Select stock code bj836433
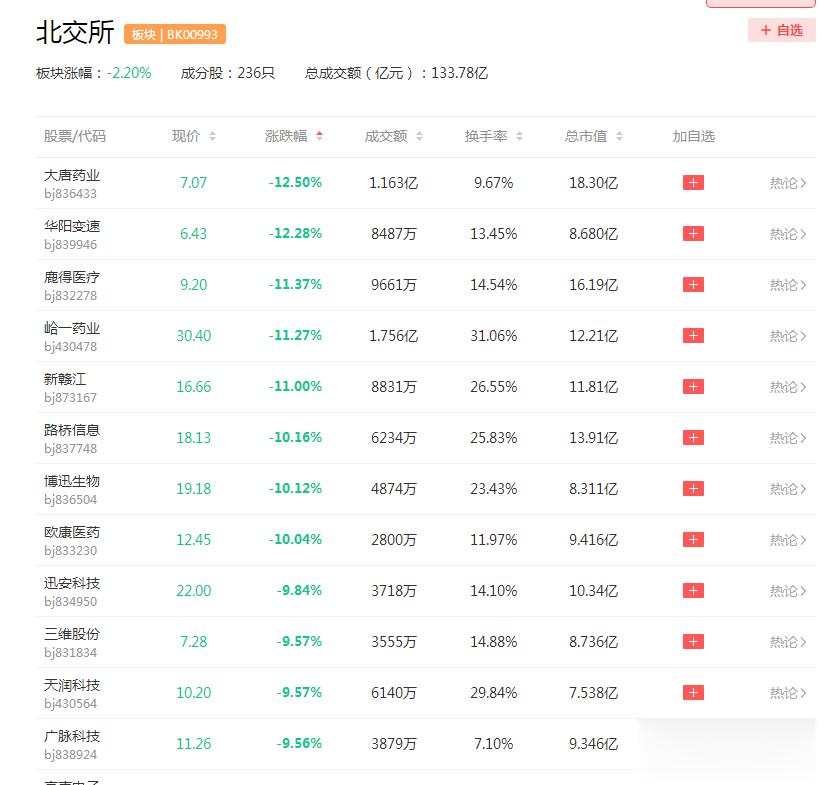The height and width of the screenshot is (785, 835). (x=70, y=194)
